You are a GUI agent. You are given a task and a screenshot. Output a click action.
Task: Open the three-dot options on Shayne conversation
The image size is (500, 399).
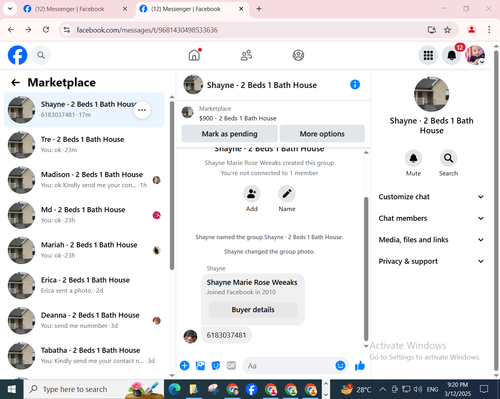(142, 110)
